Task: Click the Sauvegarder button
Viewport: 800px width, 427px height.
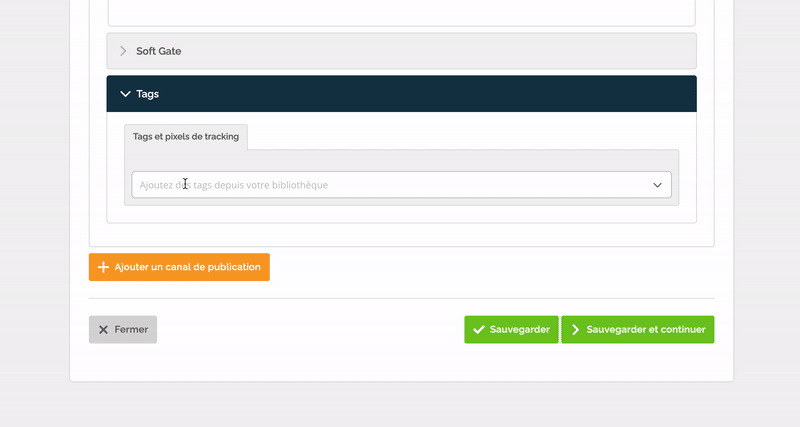Action: tap(511, 330)
